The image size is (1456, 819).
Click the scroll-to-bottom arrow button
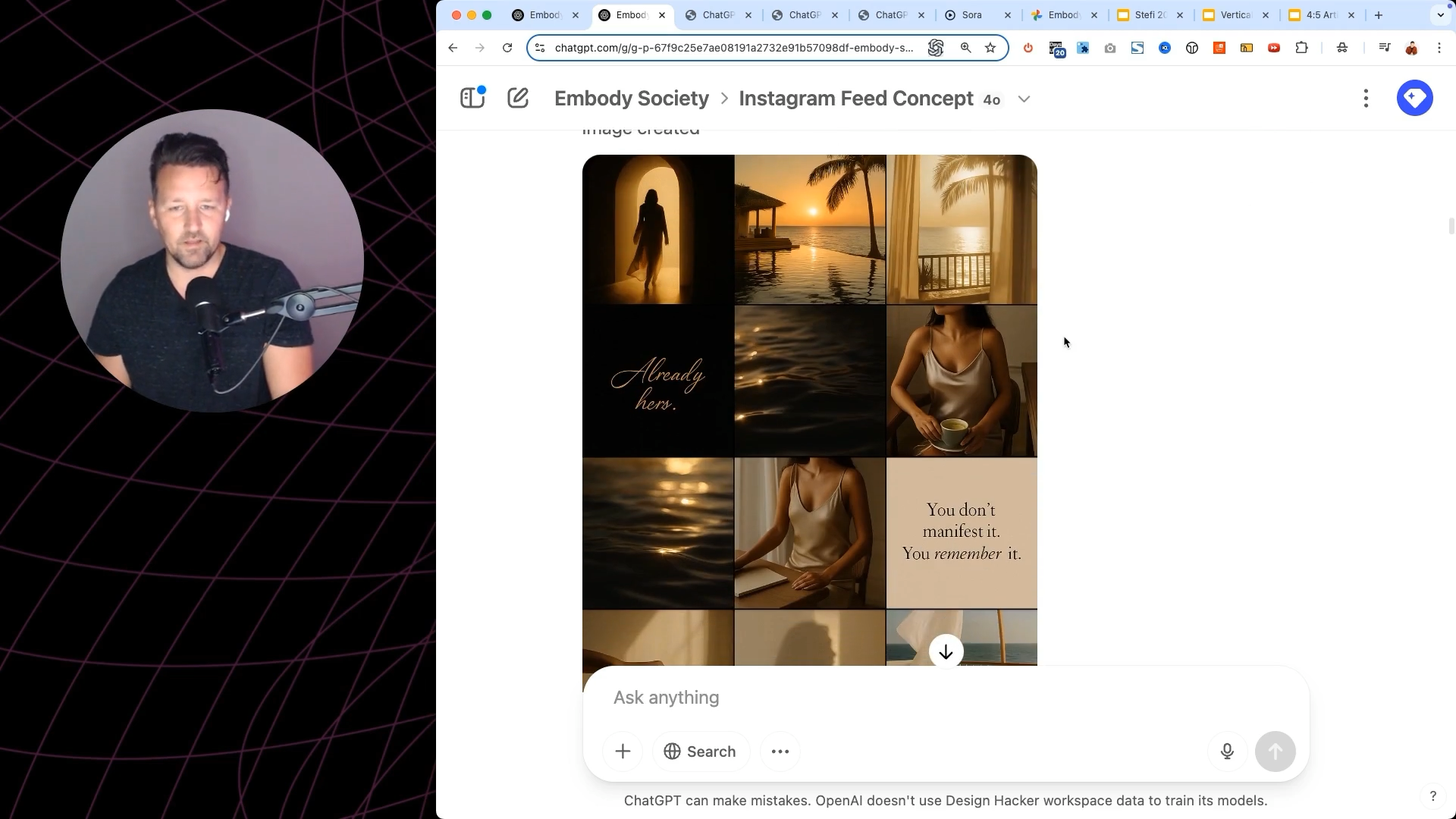[946, 652]
